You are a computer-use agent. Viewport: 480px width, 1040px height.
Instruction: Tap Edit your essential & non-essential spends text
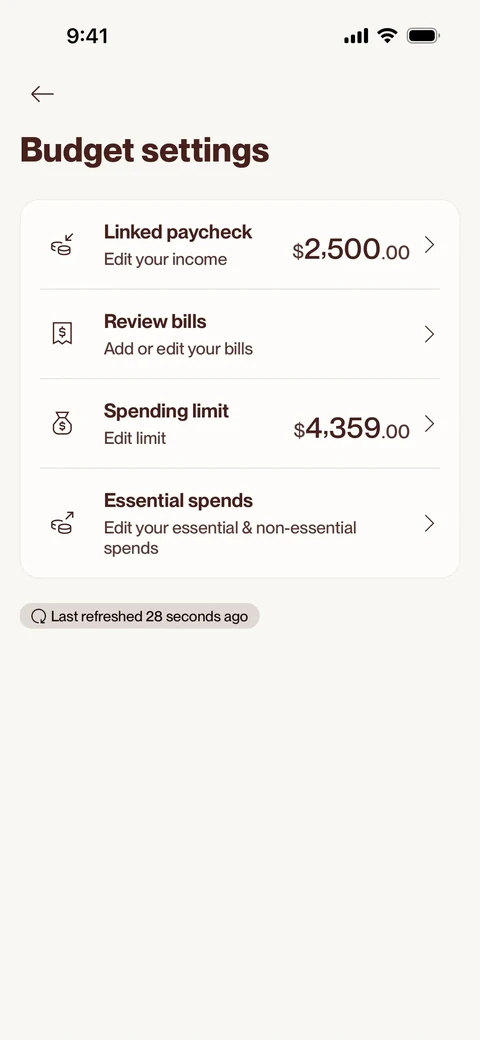pyautogui.click(x=230, y=538)
